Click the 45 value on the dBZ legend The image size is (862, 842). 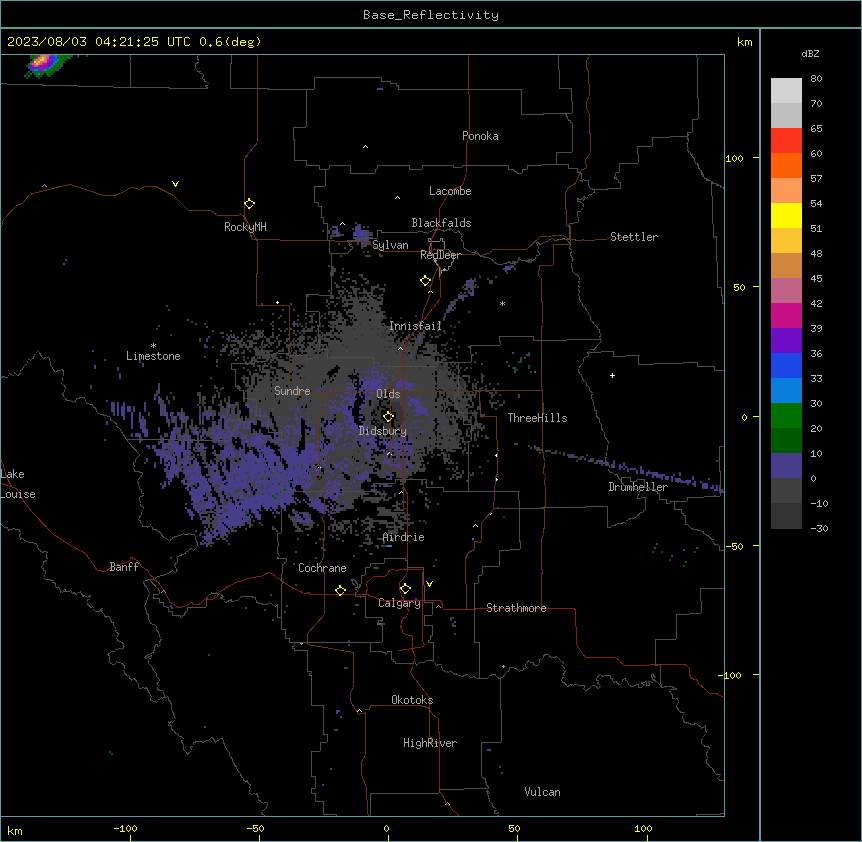click(x=816, y=278)
